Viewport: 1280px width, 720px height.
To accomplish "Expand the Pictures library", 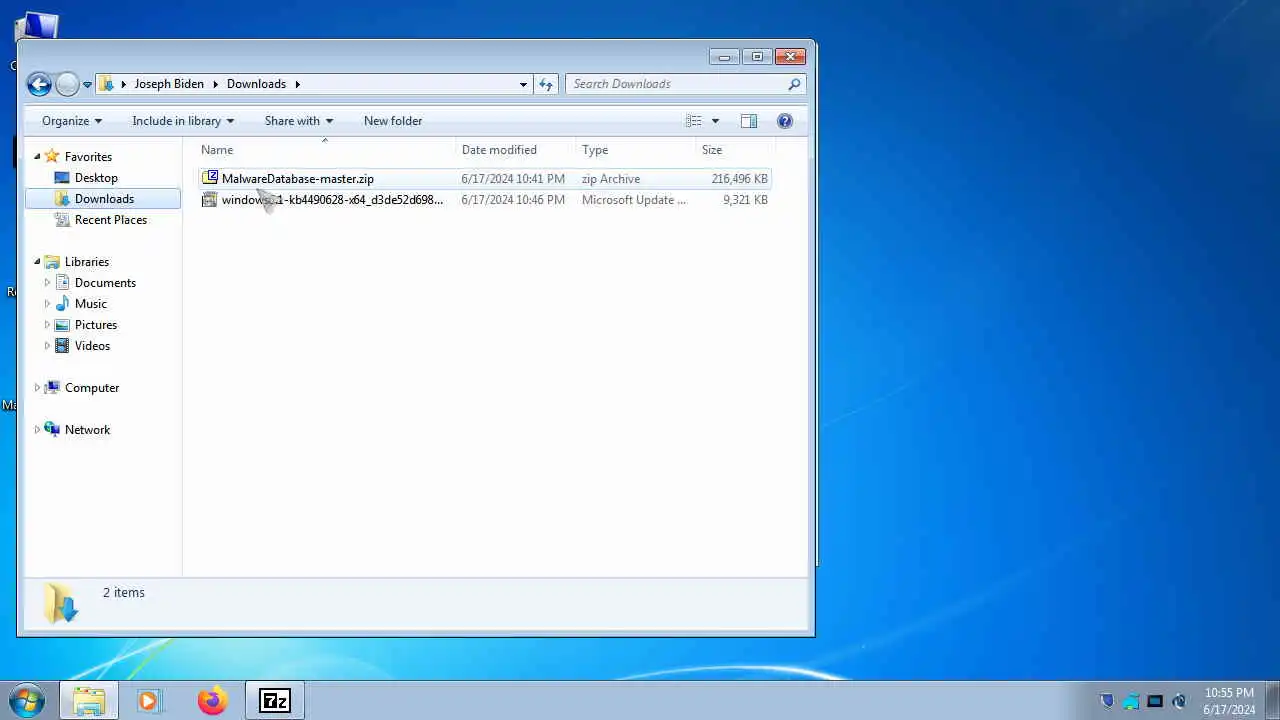I will click(x=46, y=325).
